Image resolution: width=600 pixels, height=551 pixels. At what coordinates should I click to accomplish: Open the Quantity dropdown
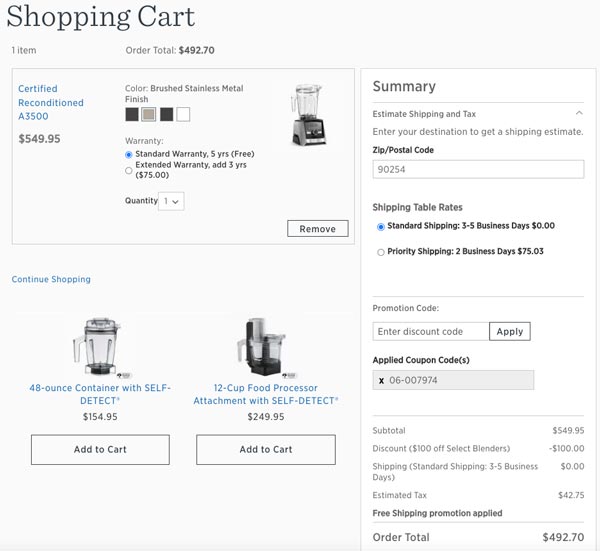(171, 201)
